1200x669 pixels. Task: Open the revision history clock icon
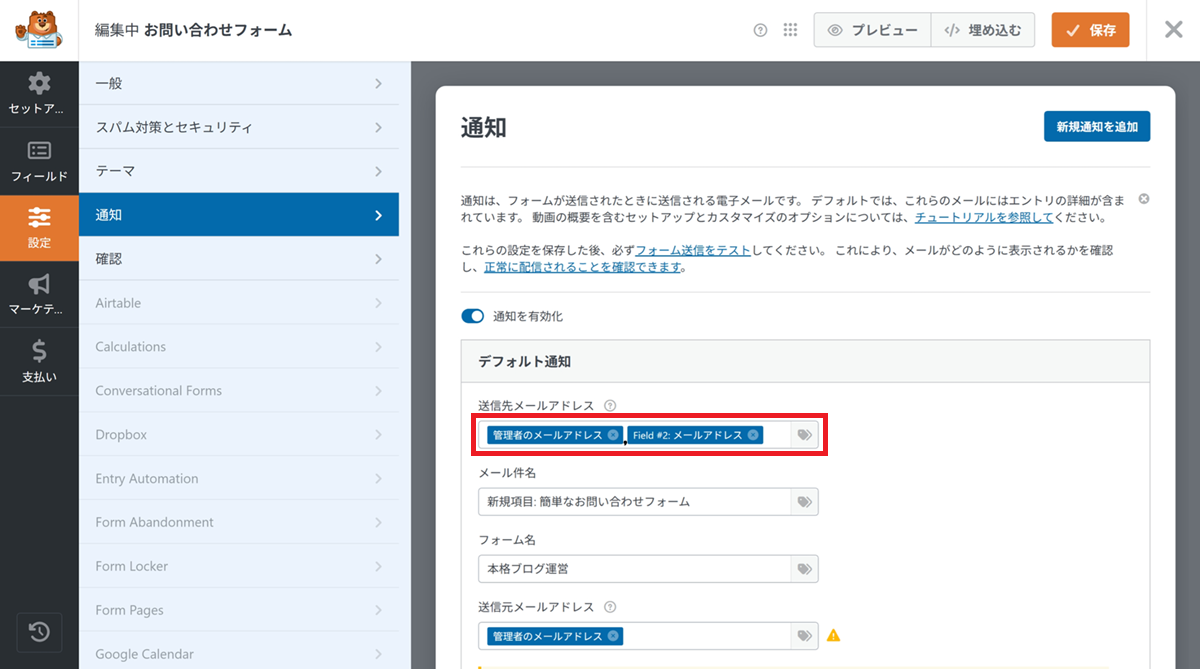39,632
